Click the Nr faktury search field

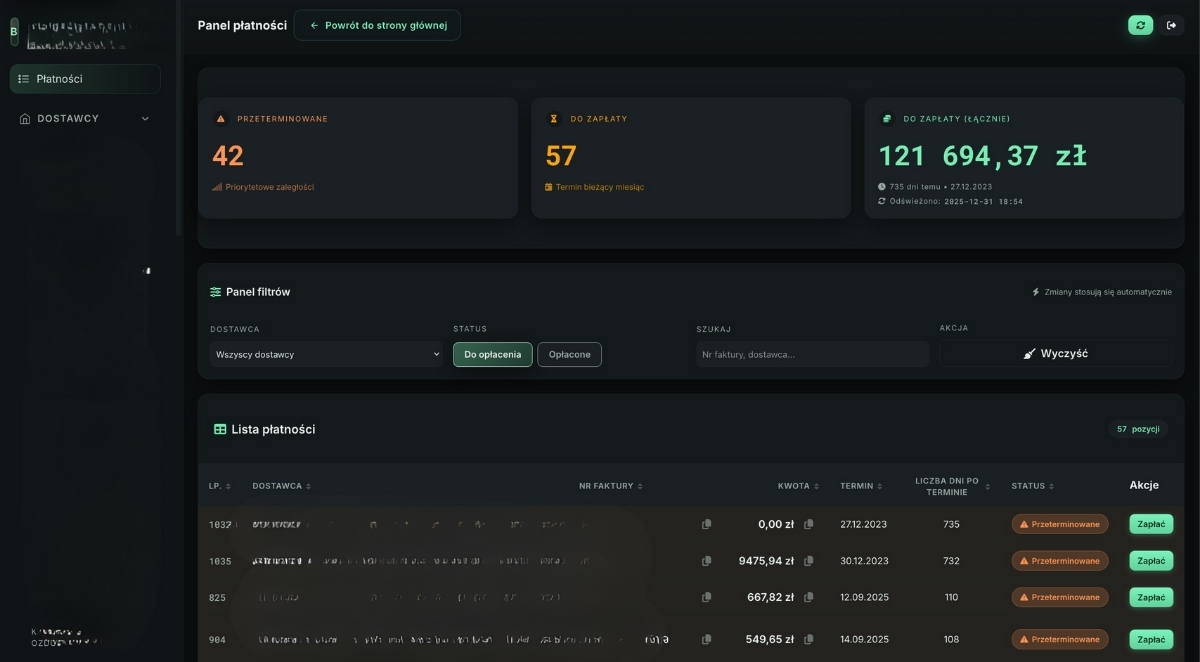point(812,354)
